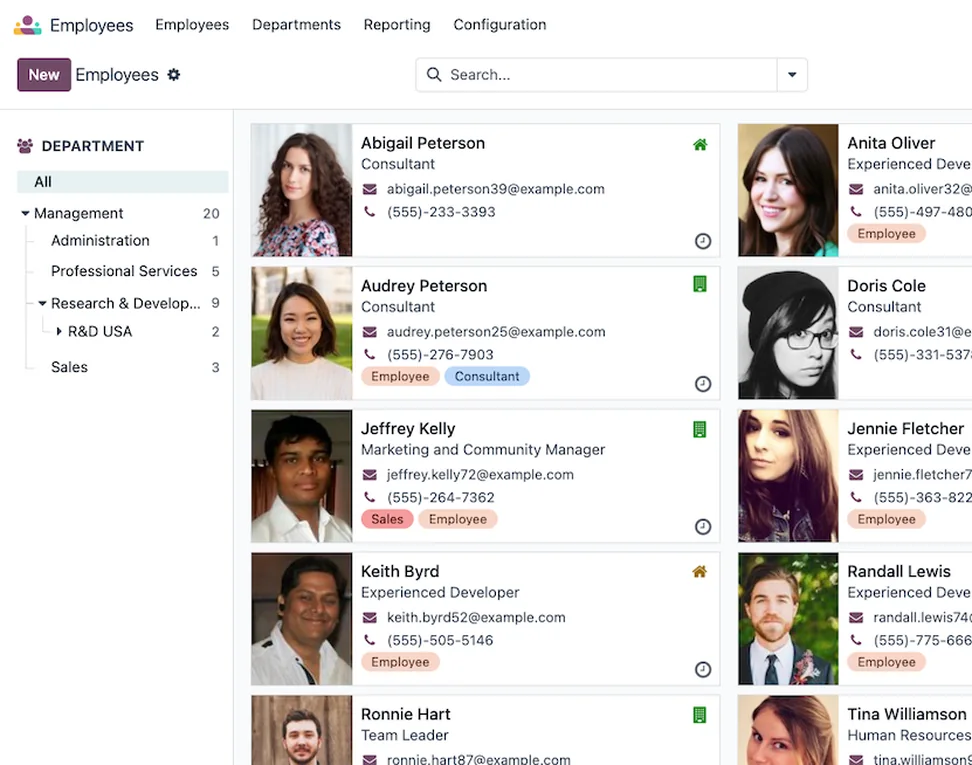Collapse the Management department tree
The image size is (972, 765).
25,213
